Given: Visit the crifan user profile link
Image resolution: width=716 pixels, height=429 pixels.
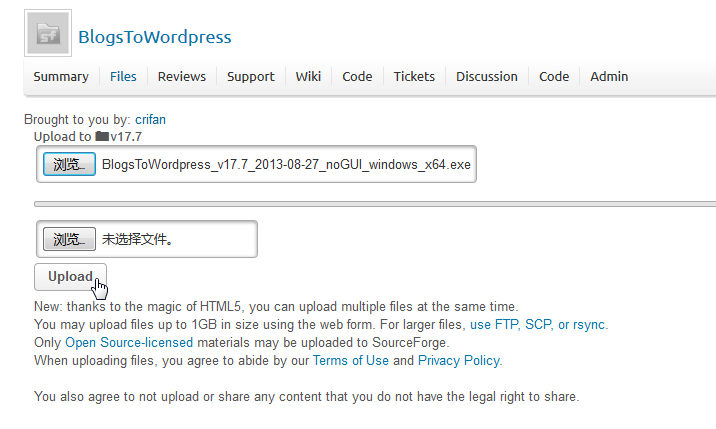Looking at the screenshot, I should point(150,120).
